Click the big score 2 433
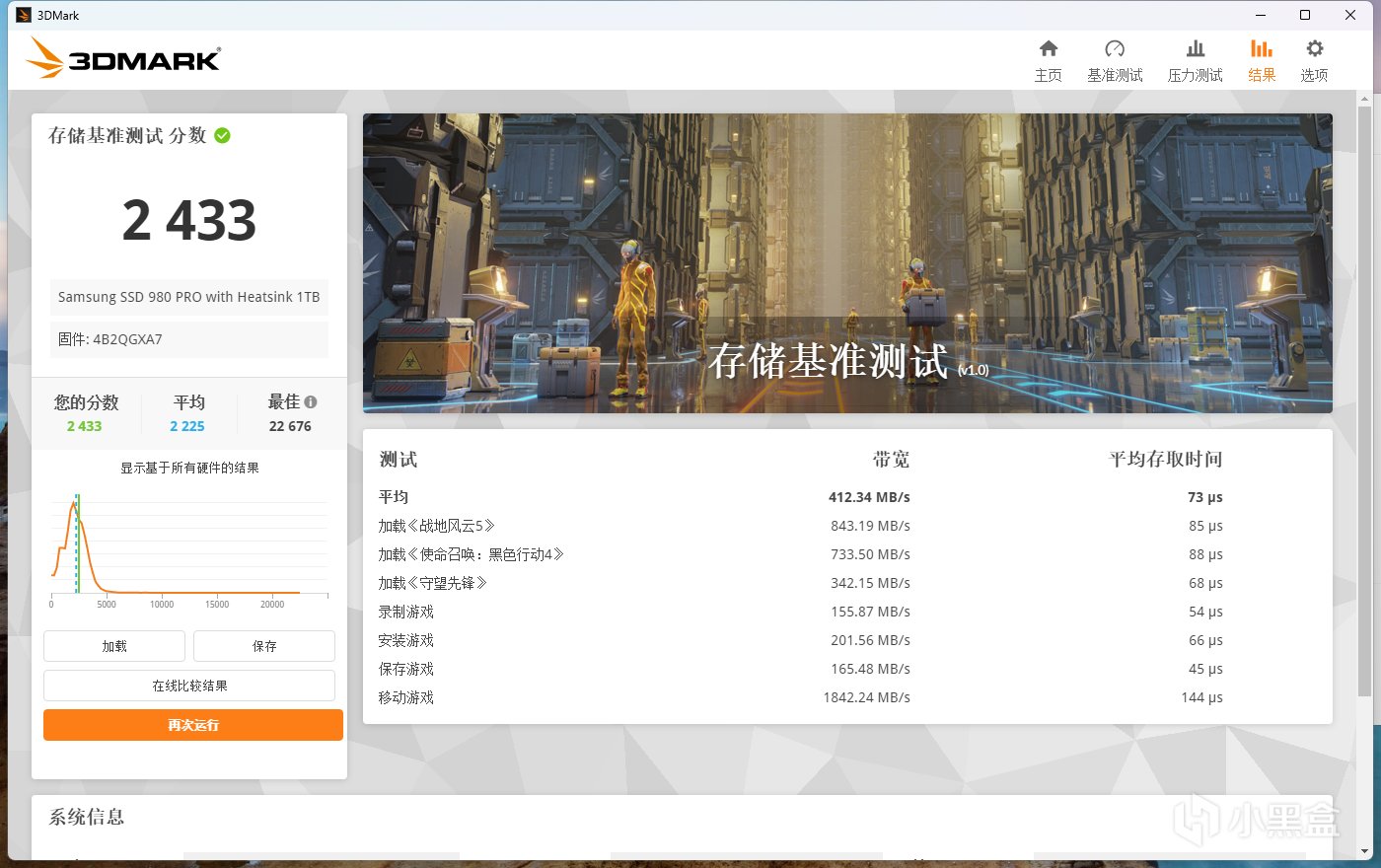 pyautogui.click(x=189, y=220)
